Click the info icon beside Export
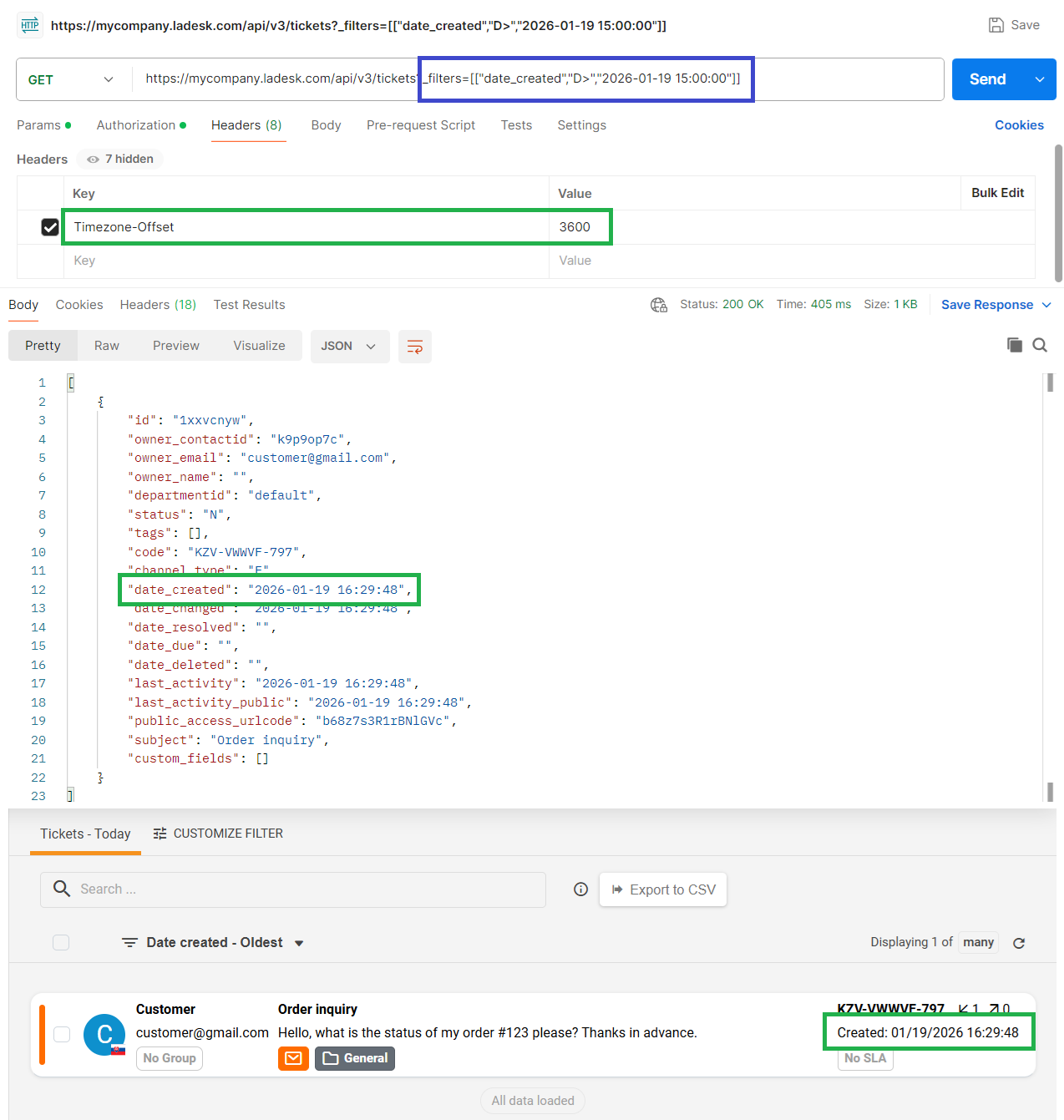 pos(580,889)
